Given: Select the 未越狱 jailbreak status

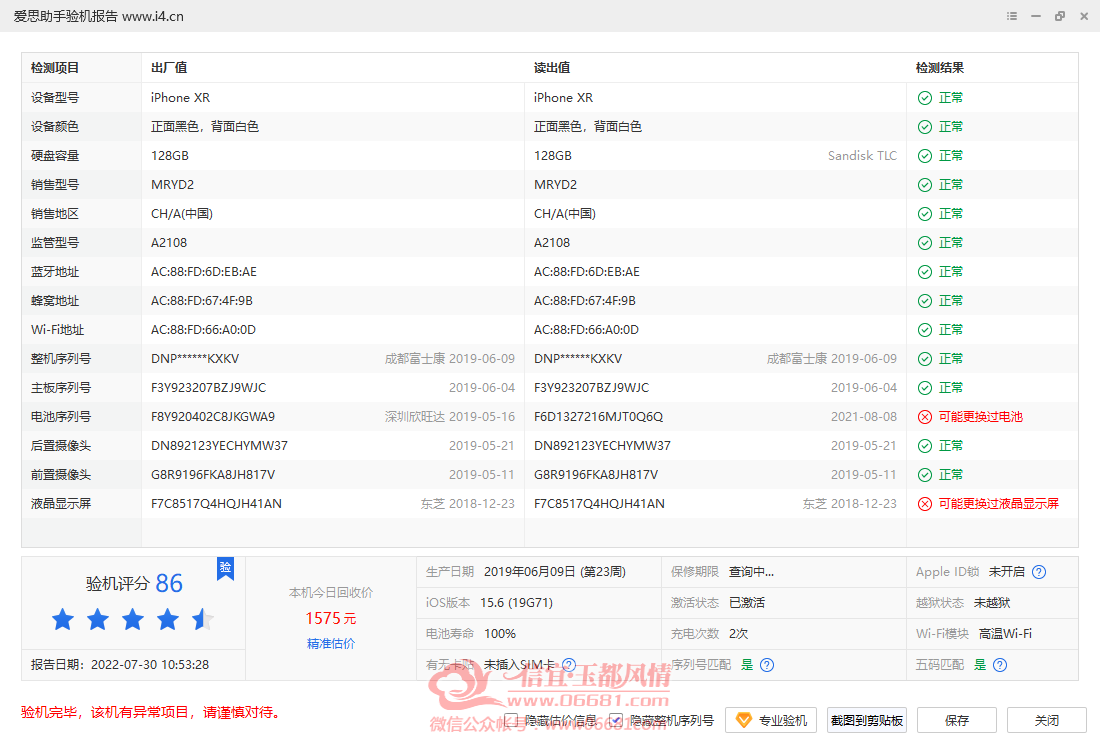Looking at the screenshot, I should tap(992, 603).
